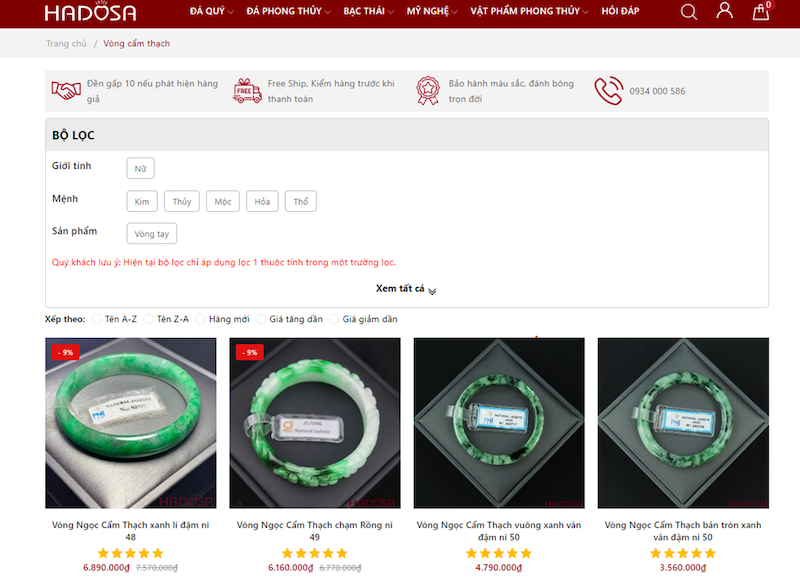Expand the Đá Quý dropdown menu

pyautogui.click(x=211, y=12)
